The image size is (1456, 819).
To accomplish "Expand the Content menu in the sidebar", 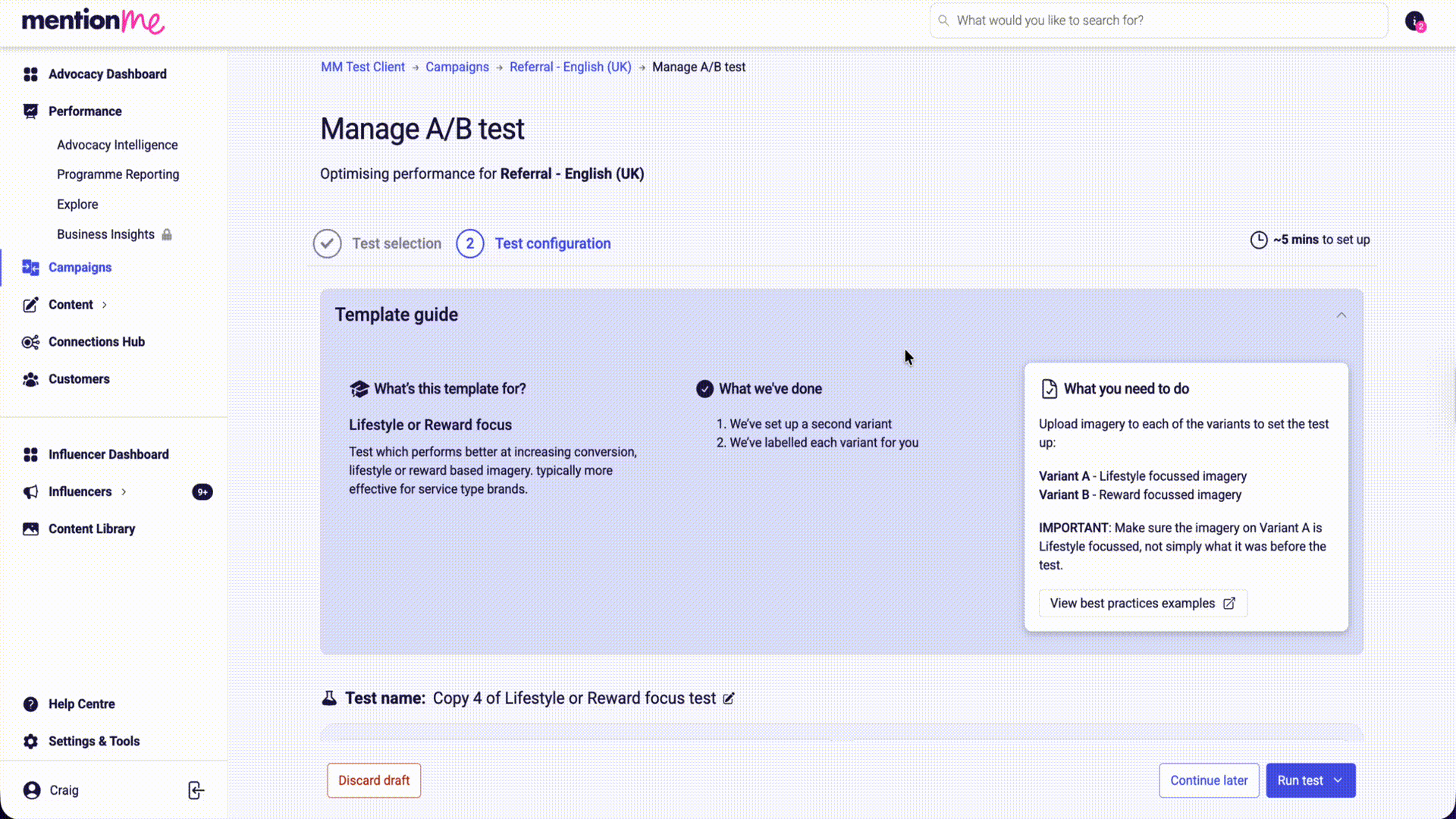I will pyautogui.click(x=105, y=304).
